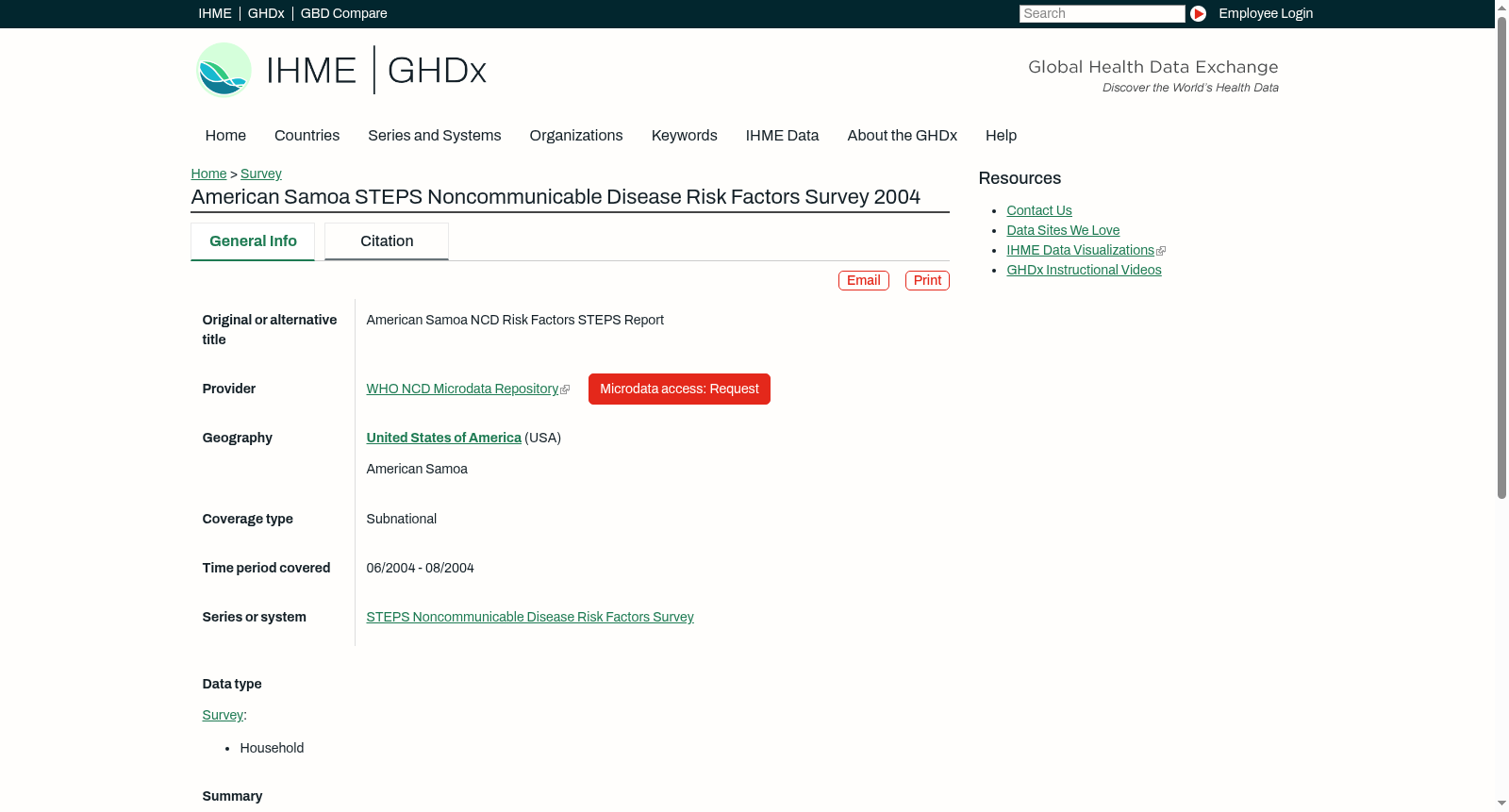Image resolution: width=1509 pixels, height=812 pixels.
Task: Open the Countries menu item
Action: (307, 136)
